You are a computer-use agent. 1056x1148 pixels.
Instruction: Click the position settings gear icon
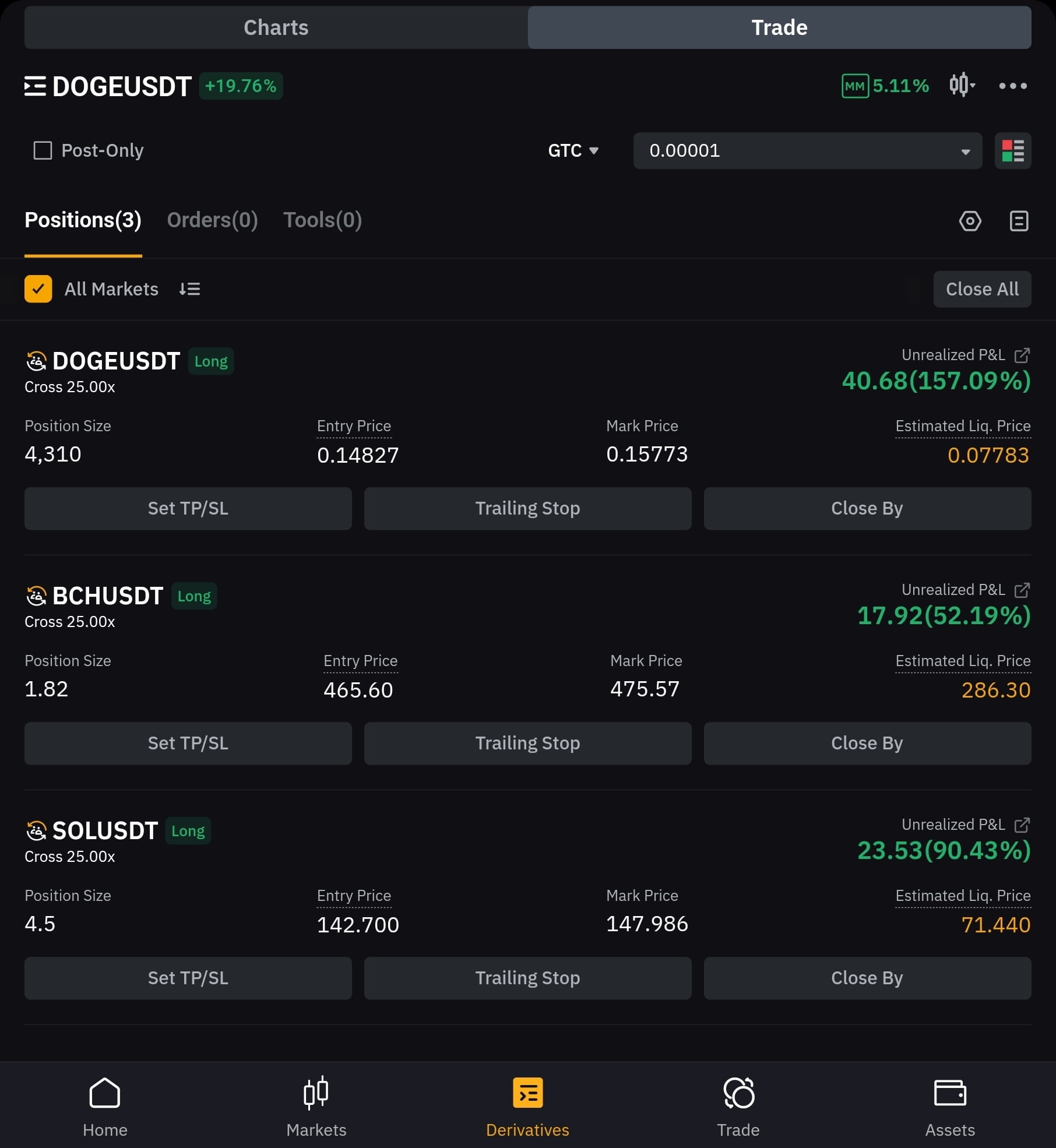(x=970, y=221)
